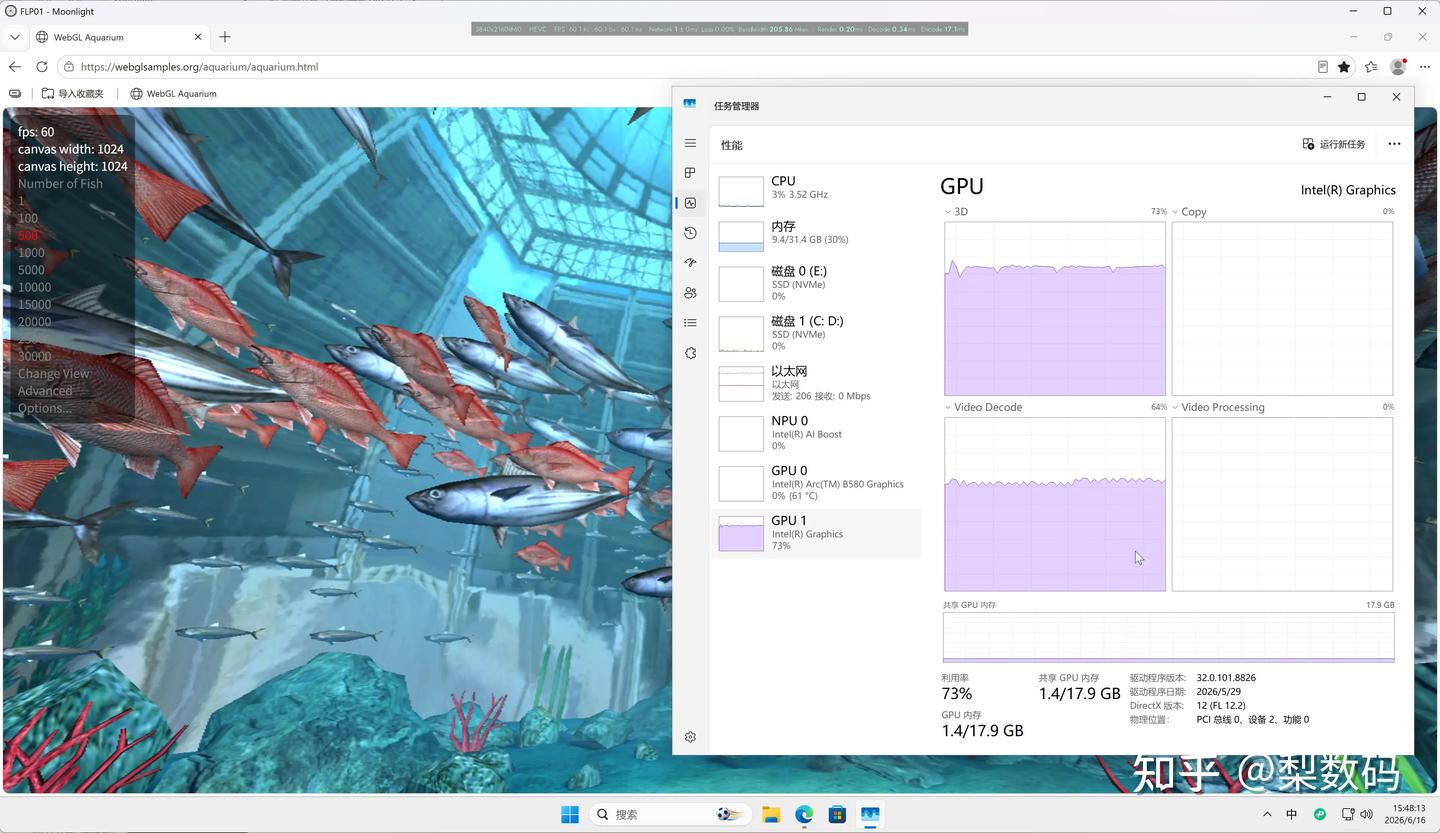This screenshot has width=1440, height=833.
Task: Close the WebGL Aquarium browser tab
Action: point(198,37)
